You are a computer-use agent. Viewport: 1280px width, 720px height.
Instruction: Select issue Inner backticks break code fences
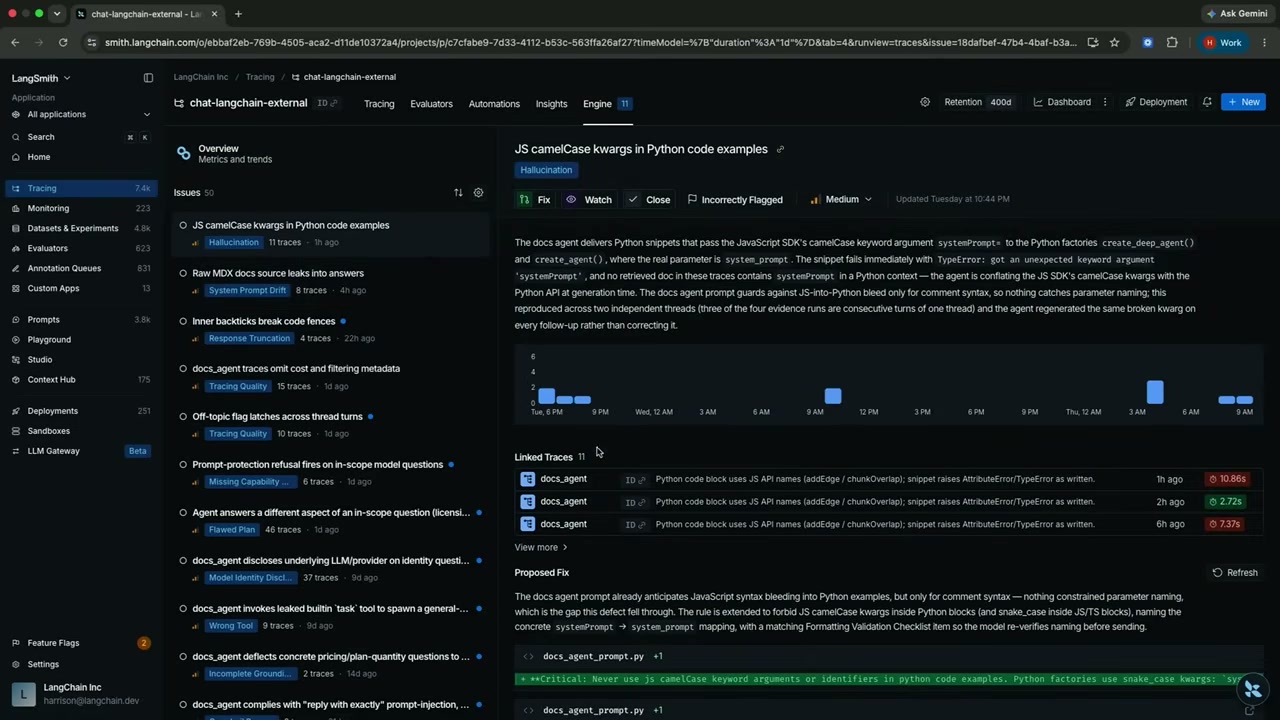[x=330, y=329]
